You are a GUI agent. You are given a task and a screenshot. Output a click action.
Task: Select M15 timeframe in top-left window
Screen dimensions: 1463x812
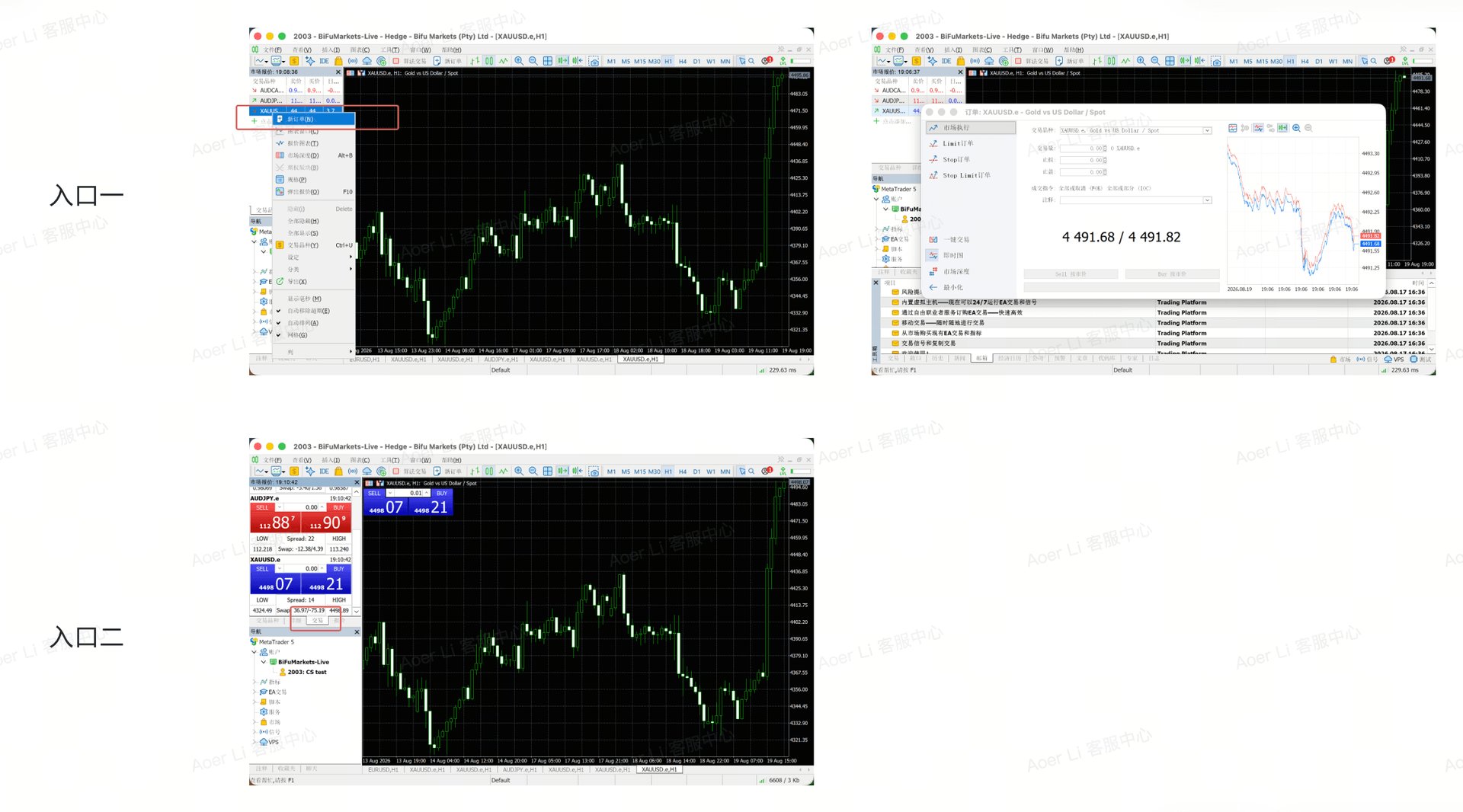[x=640, y=62]
